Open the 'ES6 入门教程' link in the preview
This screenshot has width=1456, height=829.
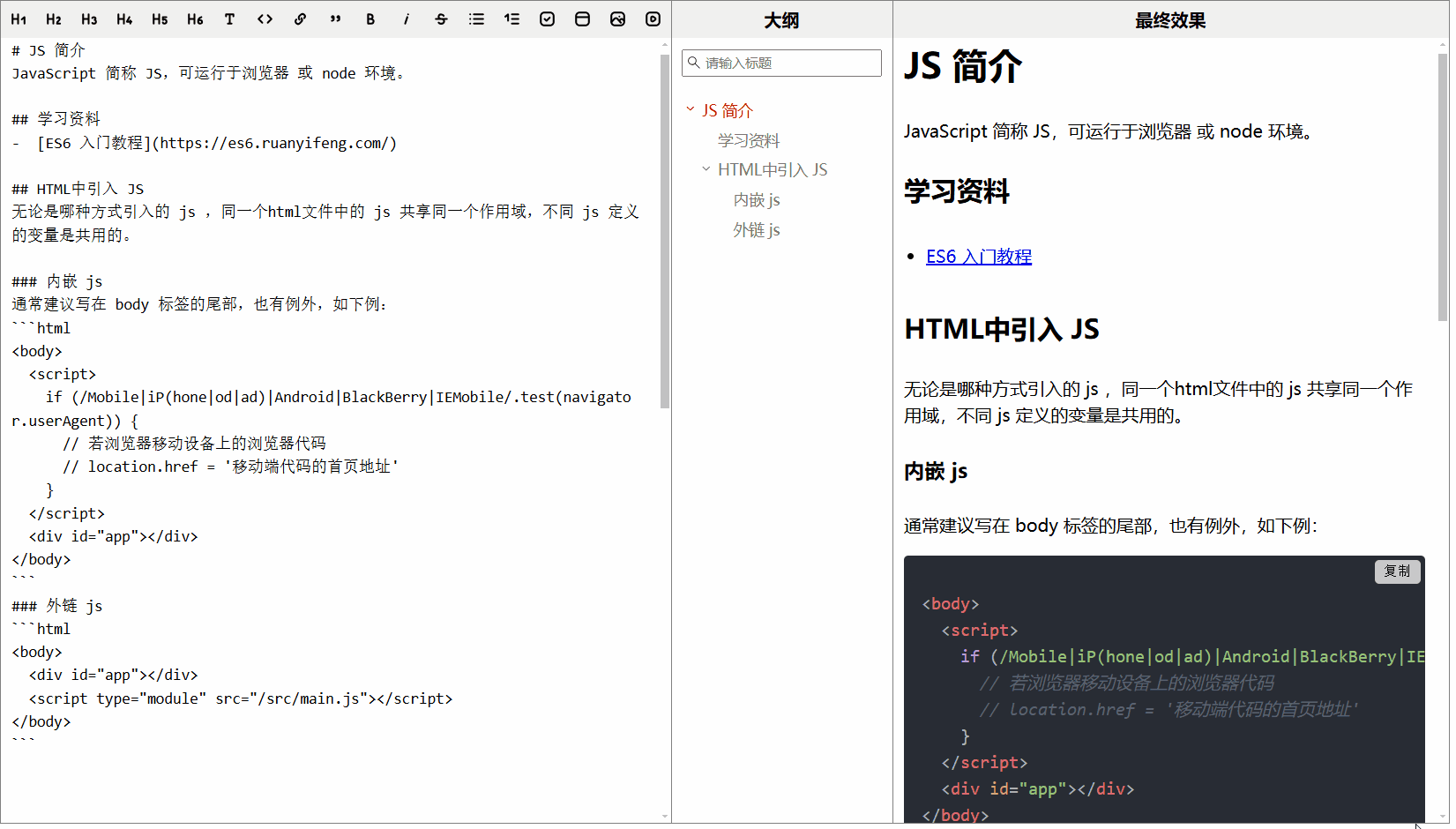pos(979,257)
